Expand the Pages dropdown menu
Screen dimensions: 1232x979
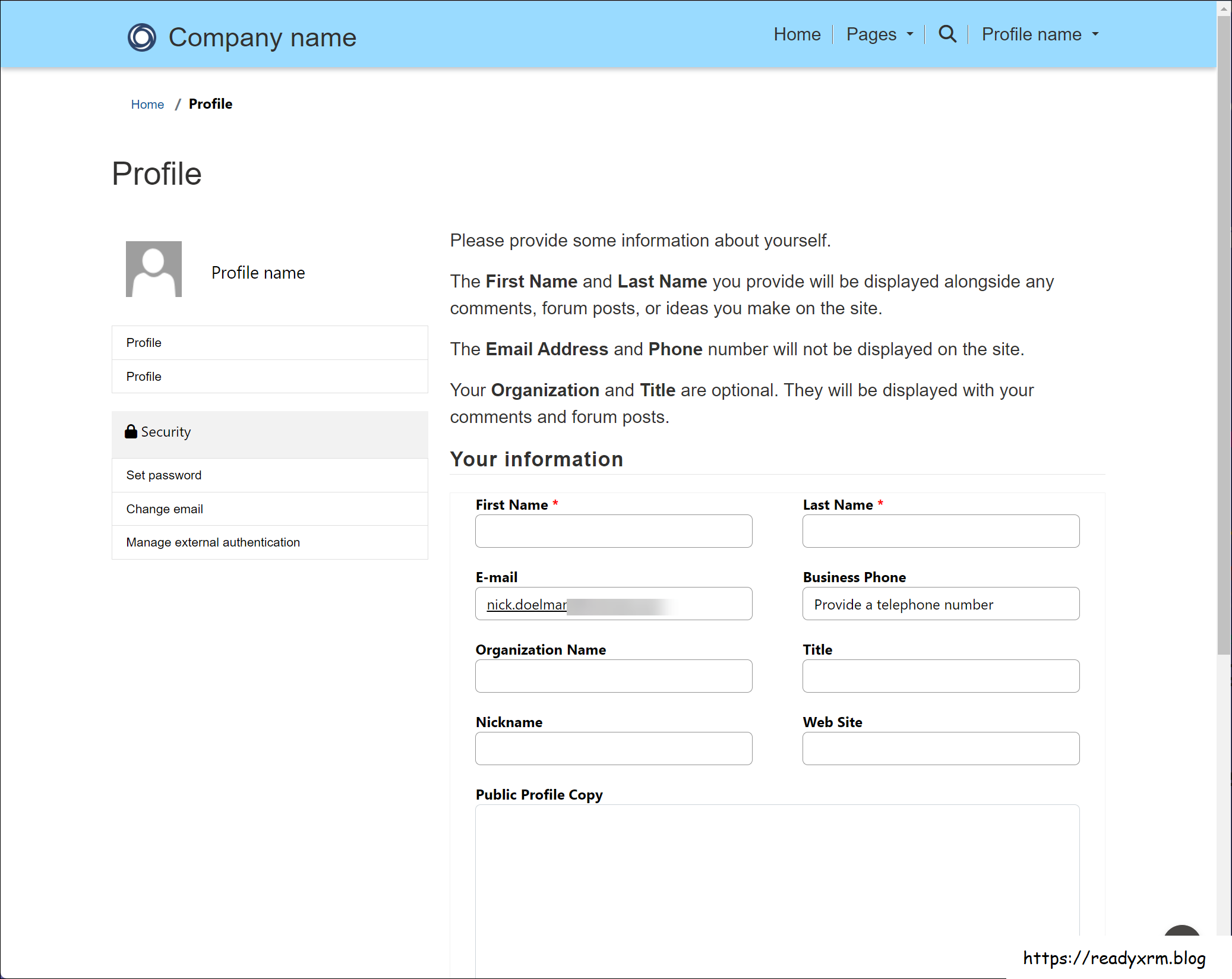point(871,34)
